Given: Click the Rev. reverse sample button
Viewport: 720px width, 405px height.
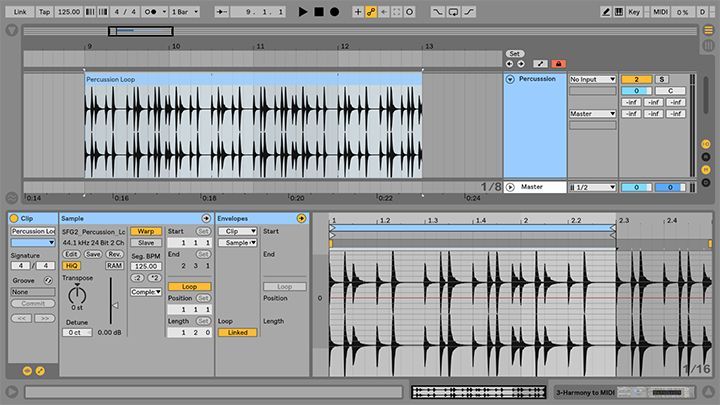Looking at the screenshot, I should pos(114,254).
